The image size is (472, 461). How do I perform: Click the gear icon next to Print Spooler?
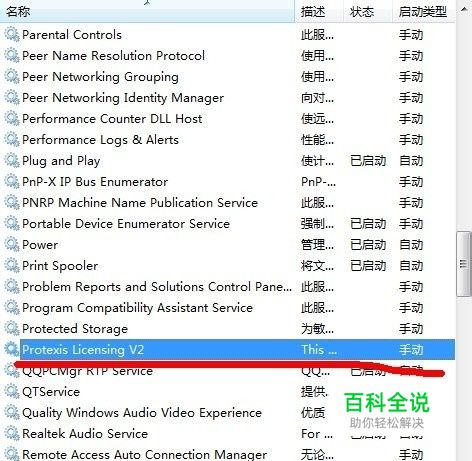[x=12, y=266]
